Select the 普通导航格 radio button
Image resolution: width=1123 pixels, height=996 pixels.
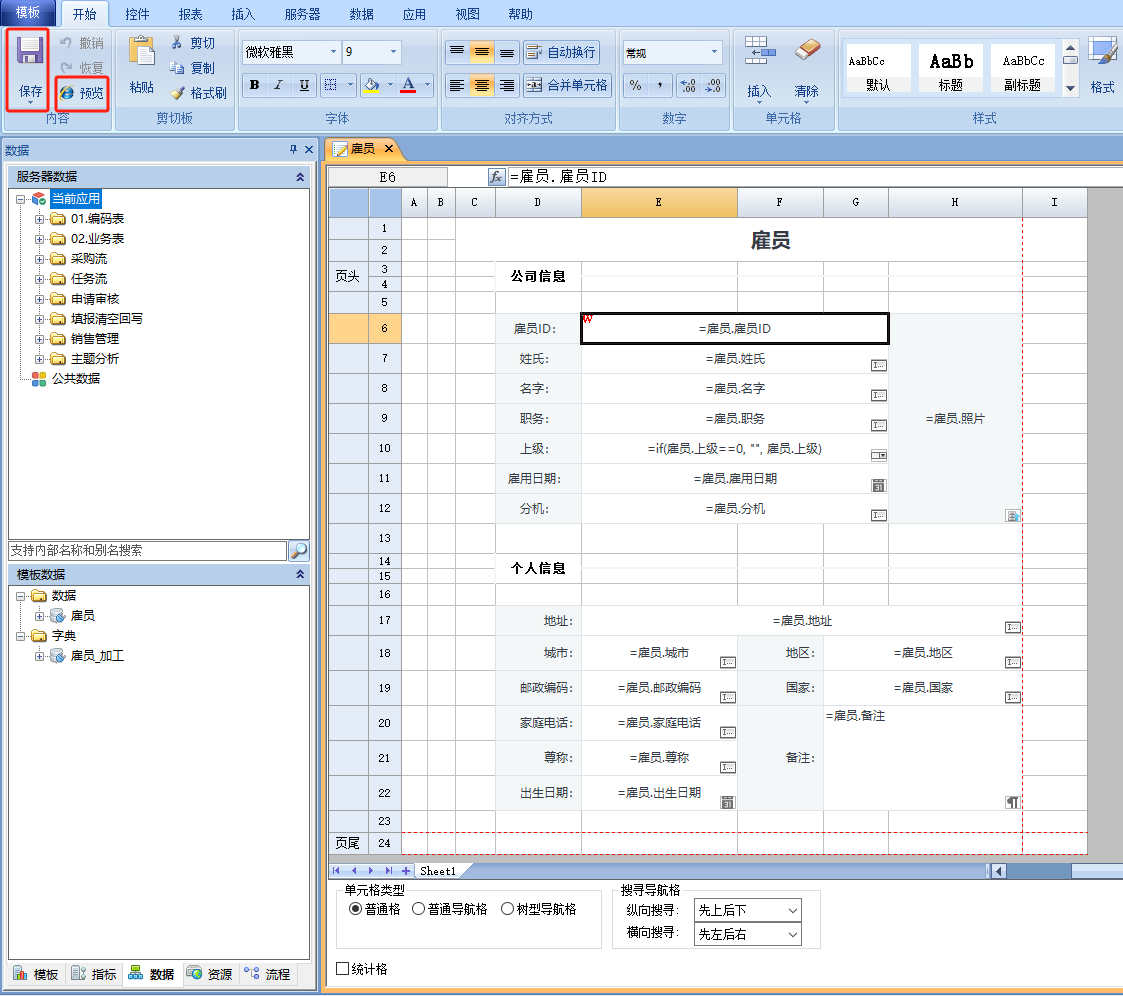(x=418, y=909)
